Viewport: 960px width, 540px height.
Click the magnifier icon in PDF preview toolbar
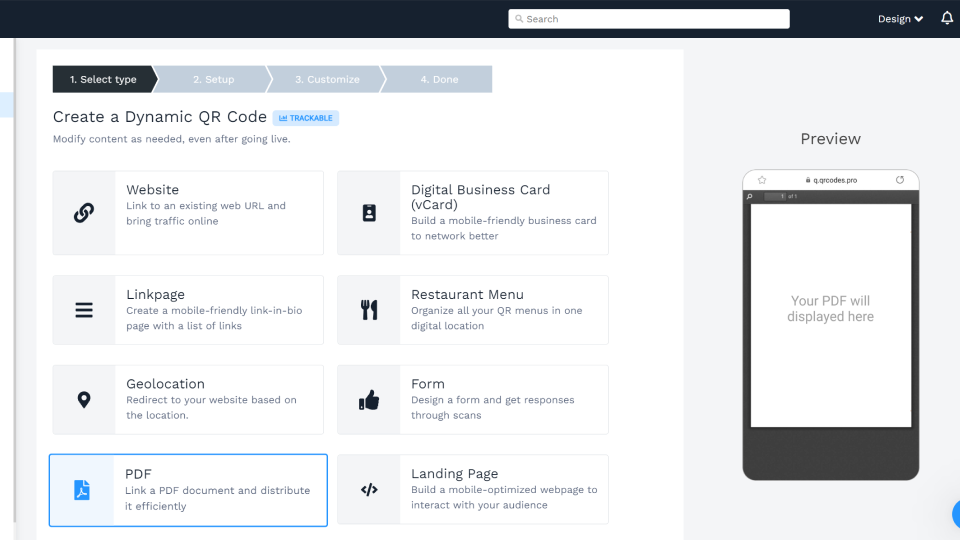tap(749, 197)
